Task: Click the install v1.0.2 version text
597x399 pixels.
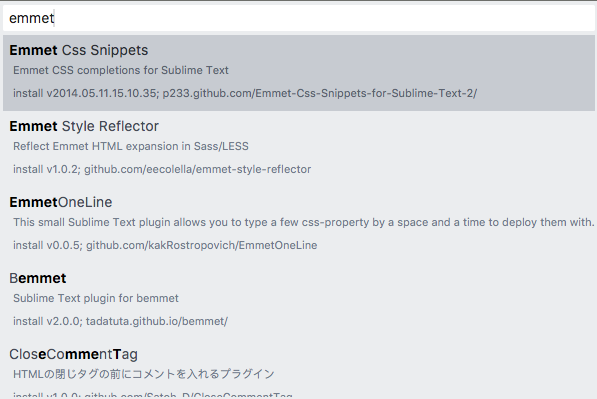Action: pos(46,169)
